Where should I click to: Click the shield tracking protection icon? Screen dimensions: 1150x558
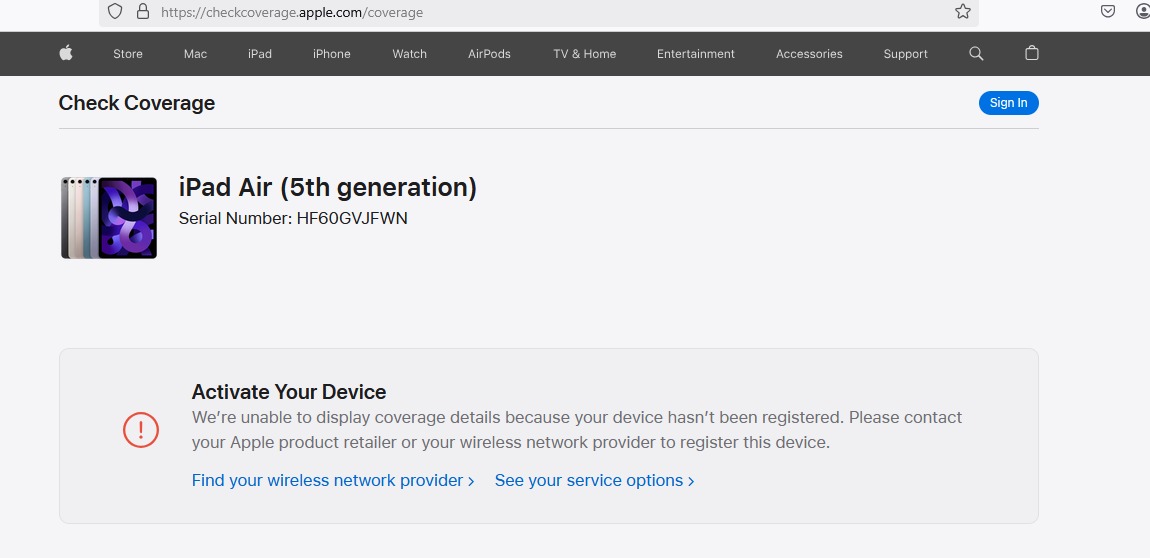115,12
